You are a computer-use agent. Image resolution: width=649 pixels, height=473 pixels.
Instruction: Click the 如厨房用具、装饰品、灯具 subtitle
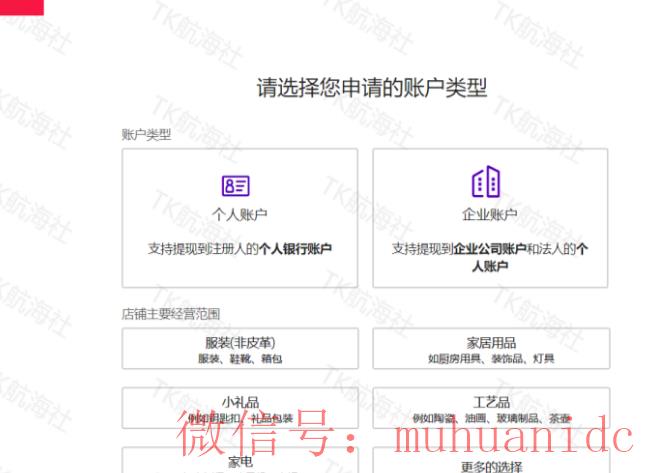coord(491,358)
